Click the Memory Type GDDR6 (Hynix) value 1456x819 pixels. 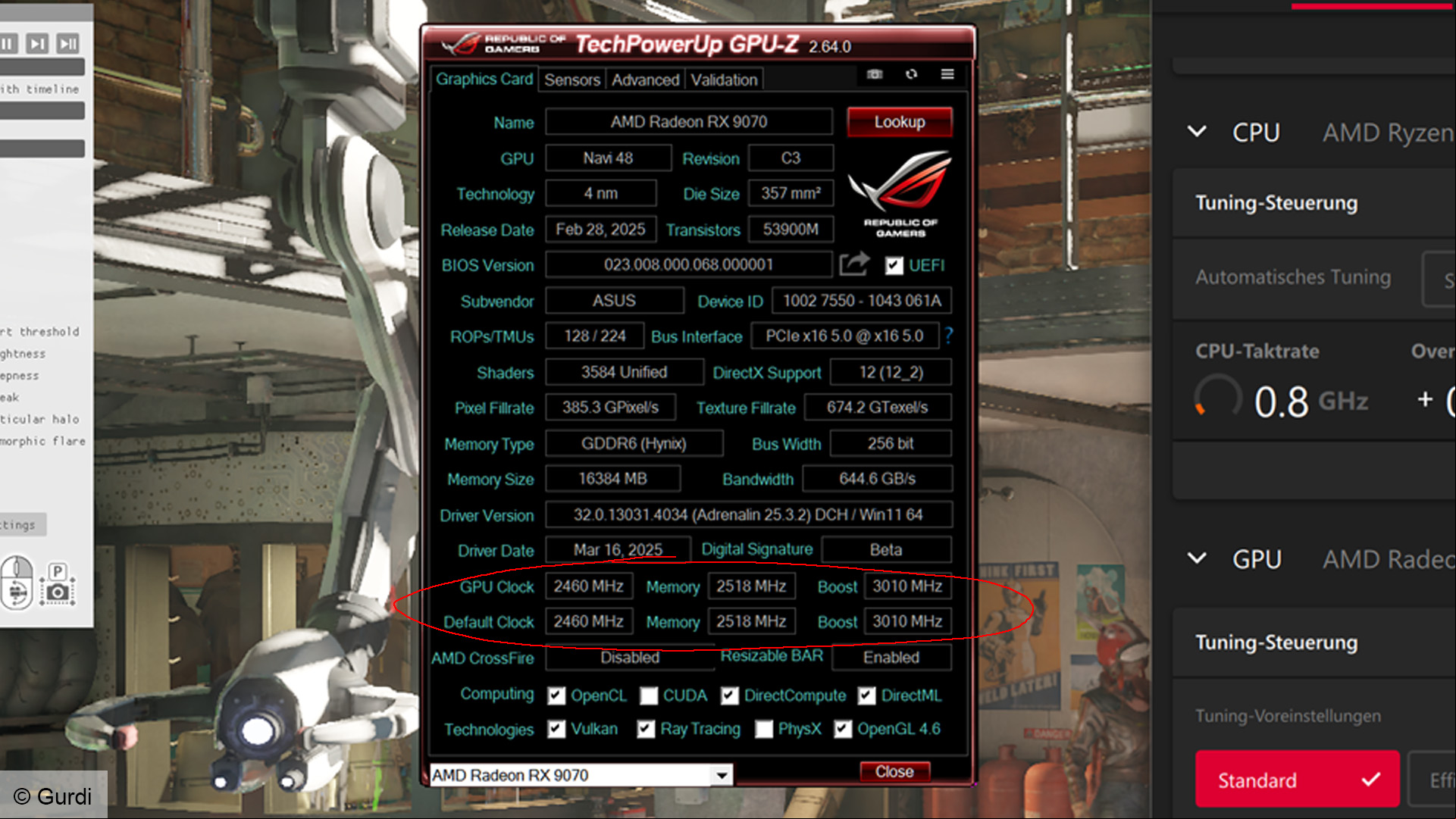click(x=634, y=443)
